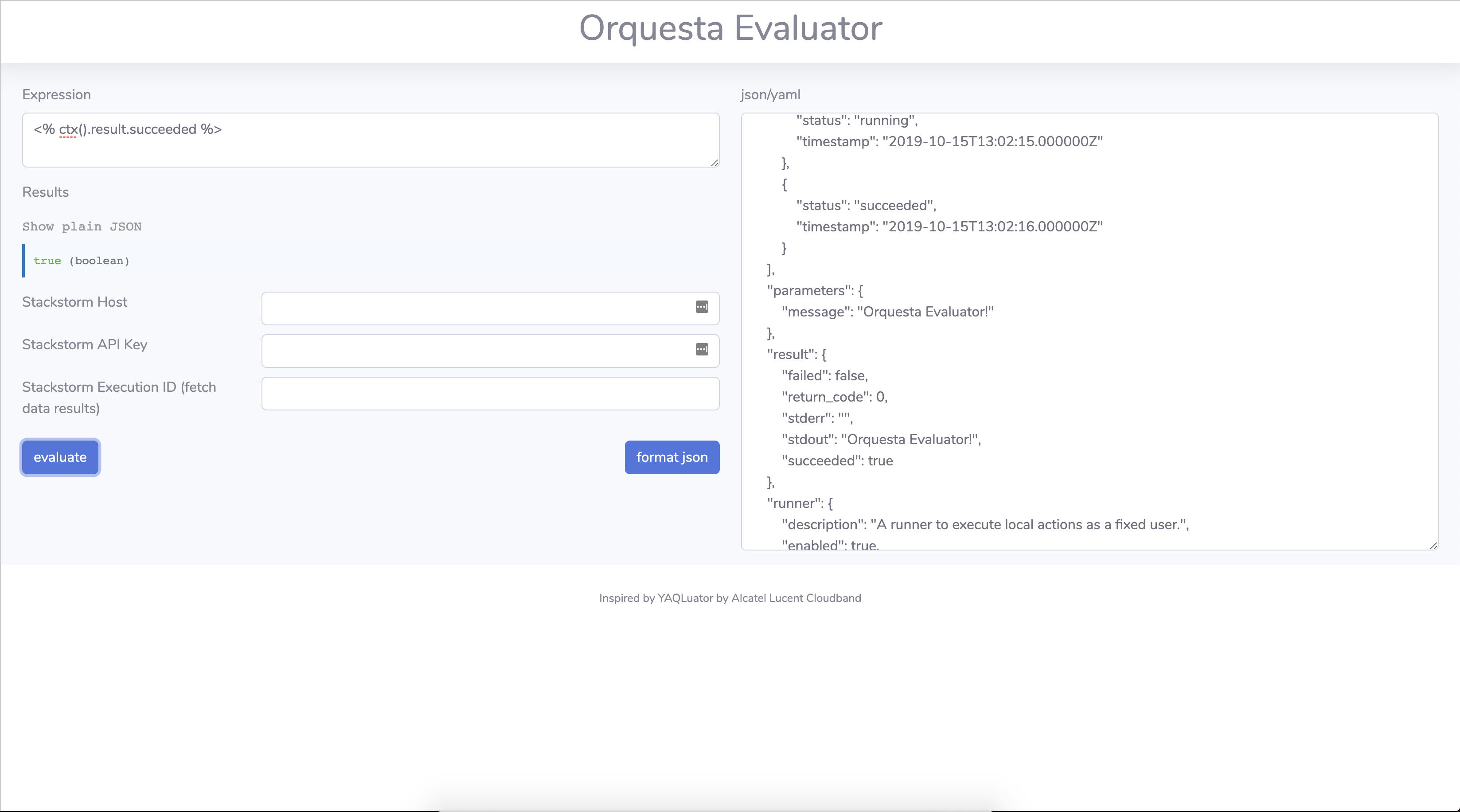Click the password manager icon in API Key field

coord(702,350)
